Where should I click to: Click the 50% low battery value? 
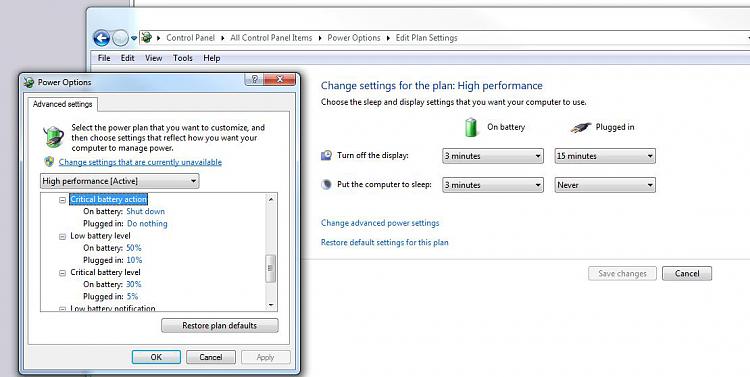coord(133,248)
